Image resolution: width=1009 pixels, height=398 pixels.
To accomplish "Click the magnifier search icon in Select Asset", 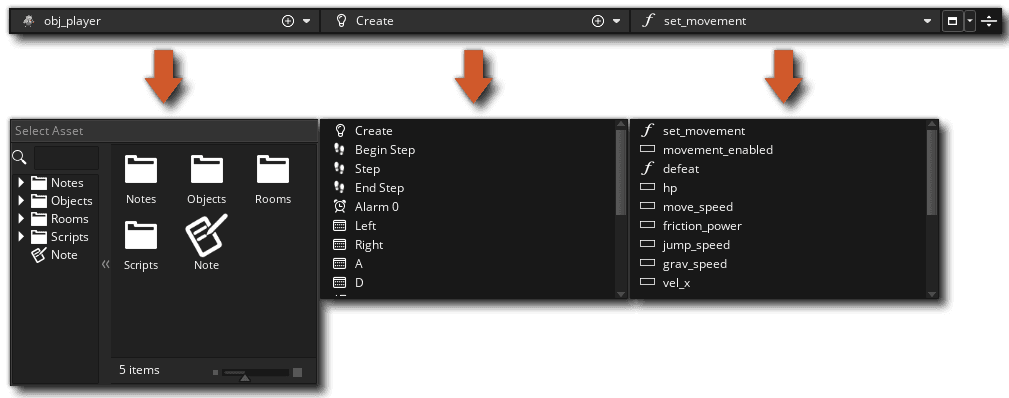I will 19,157.
